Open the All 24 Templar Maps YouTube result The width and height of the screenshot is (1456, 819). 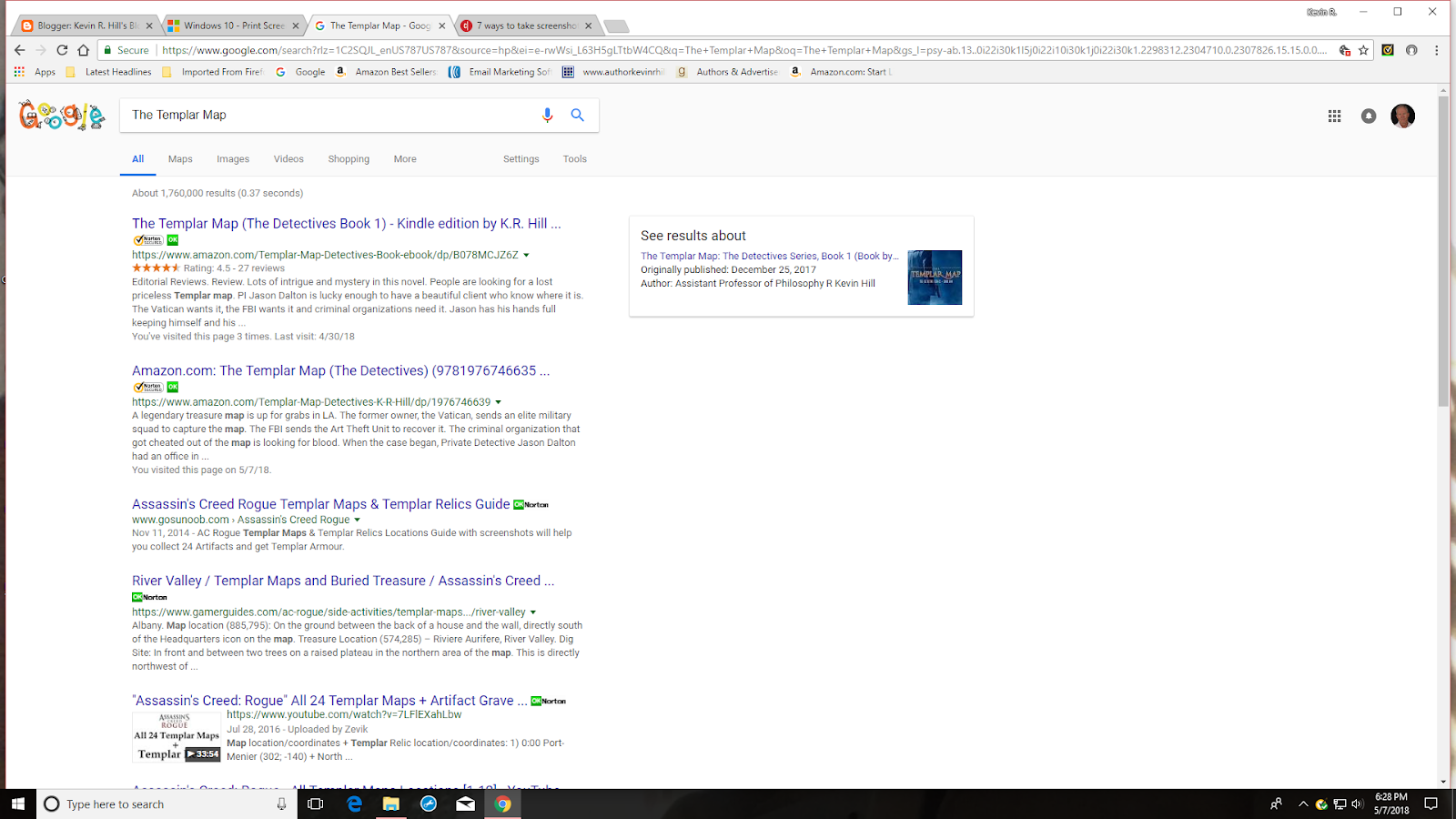[329, 701]
